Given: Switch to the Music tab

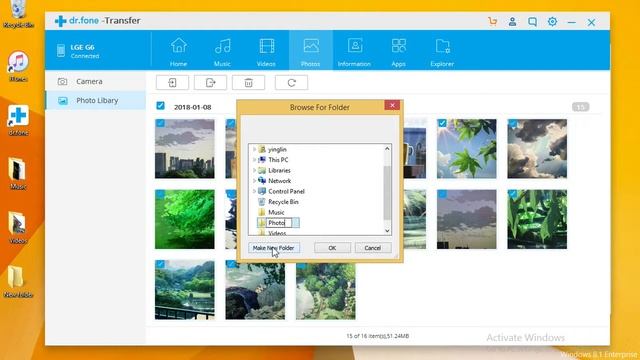Looking at the screenshot, I should (222, 51).
